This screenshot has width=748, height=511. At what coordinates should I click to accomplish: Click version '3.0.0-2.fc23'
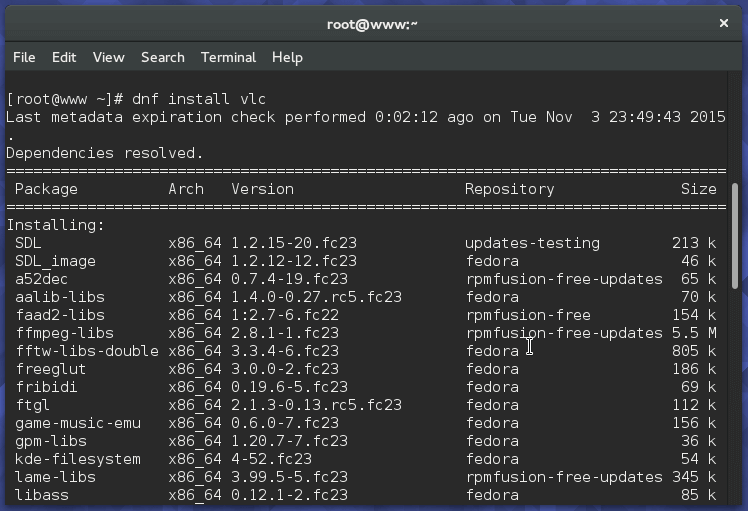coord(285,369)
